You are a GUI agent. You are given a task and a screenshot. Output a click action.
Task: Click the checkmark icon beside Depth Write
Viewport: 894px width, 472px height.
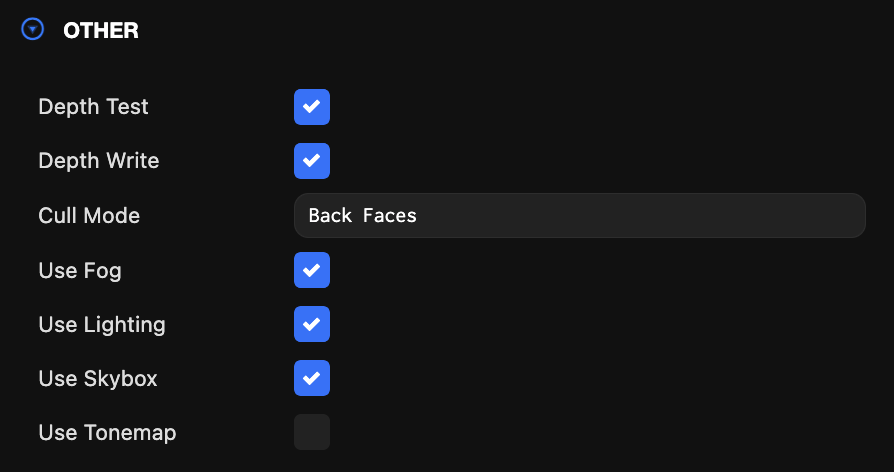pos(312,161)
